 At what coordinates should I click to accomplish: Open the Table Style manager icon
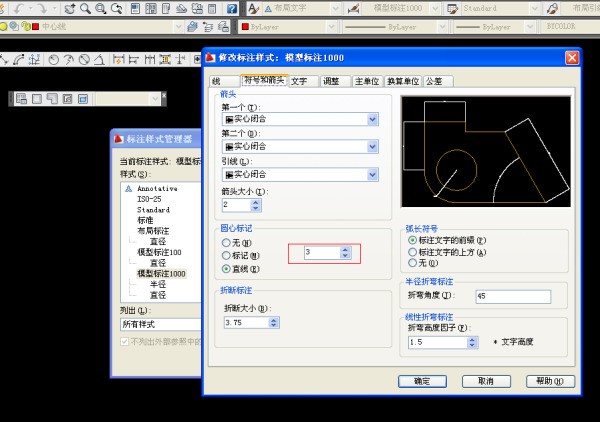tap(453, 8)
